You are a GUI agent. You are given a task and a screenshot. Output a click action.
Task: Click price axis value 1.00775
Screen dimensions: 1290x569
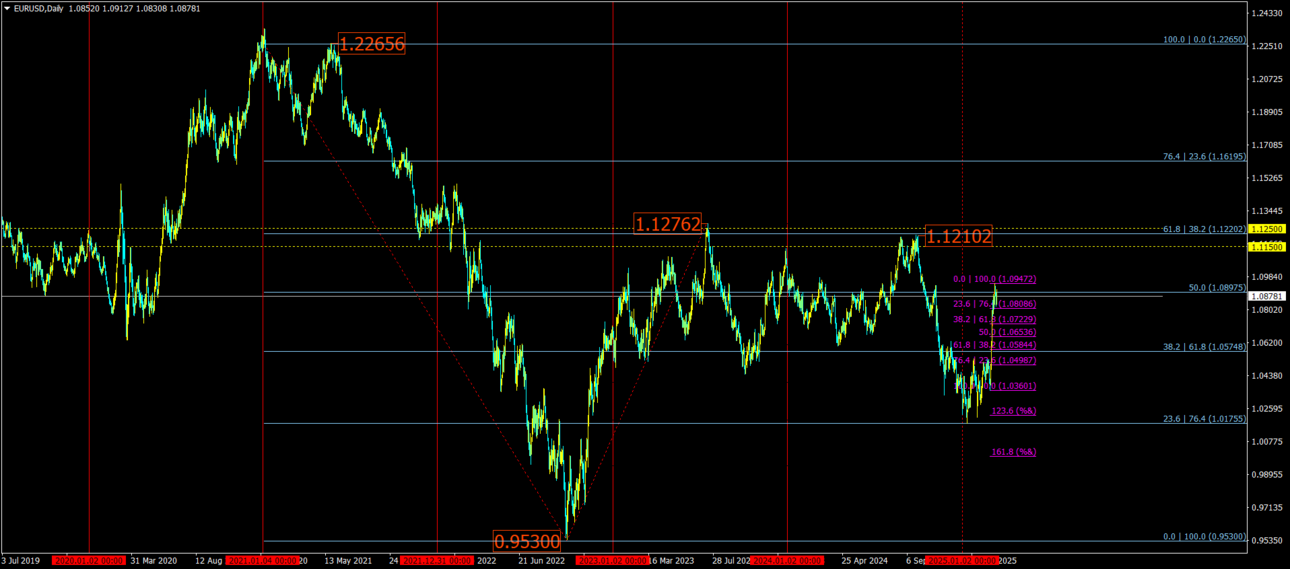1268,442
